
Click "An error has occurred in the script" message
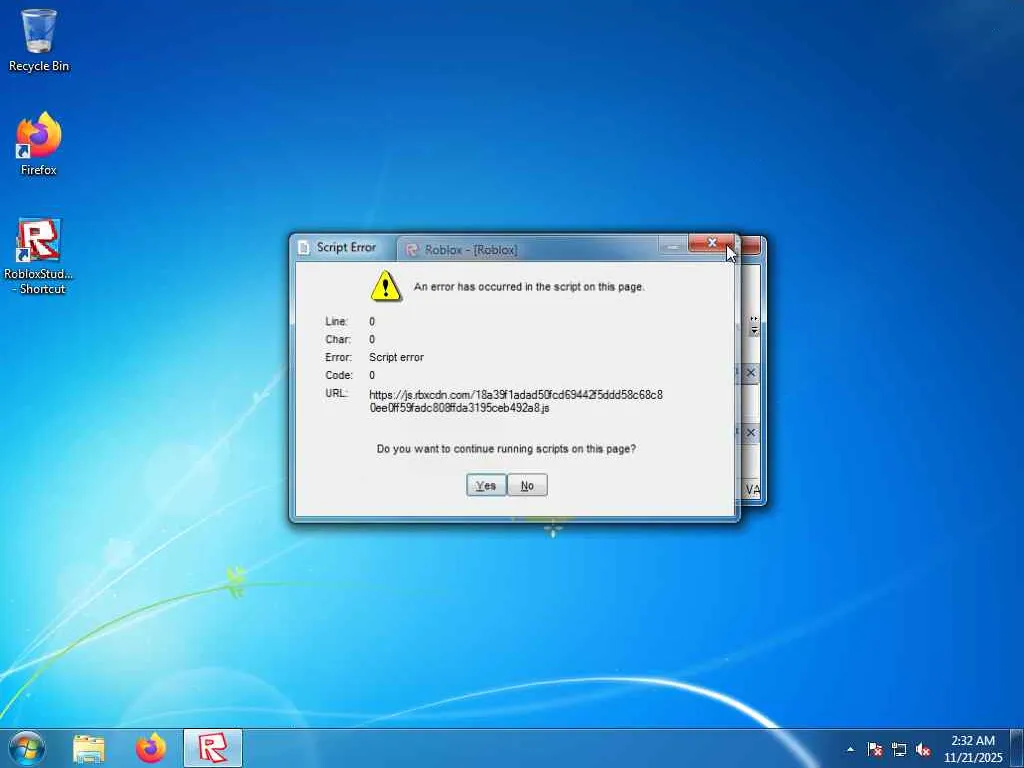[529, 287]
